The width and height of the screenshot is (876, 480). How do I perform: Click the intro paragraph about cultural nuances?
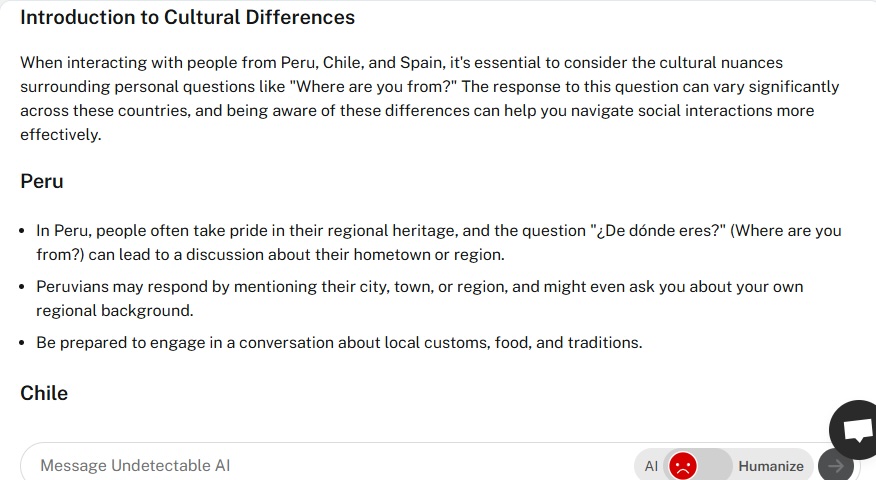point(430,98)
